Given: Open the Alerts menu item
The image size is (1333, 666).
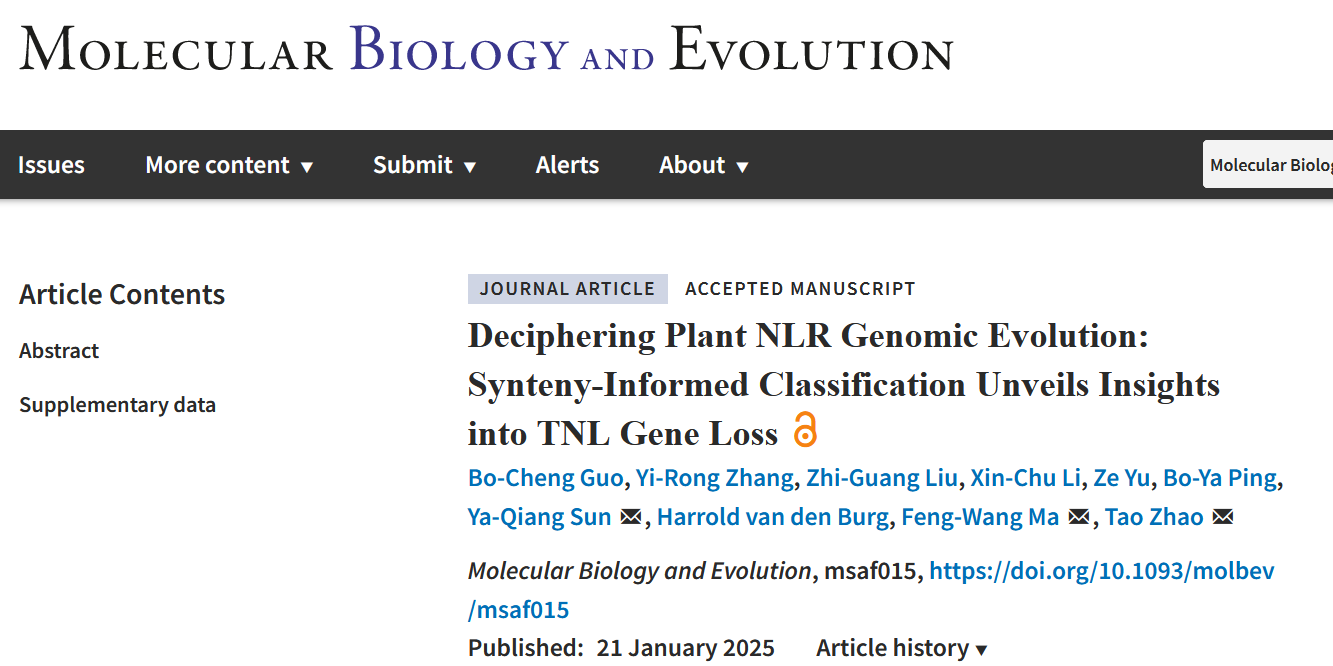Looking at the screenshot, I should click(x=567, y=165).
